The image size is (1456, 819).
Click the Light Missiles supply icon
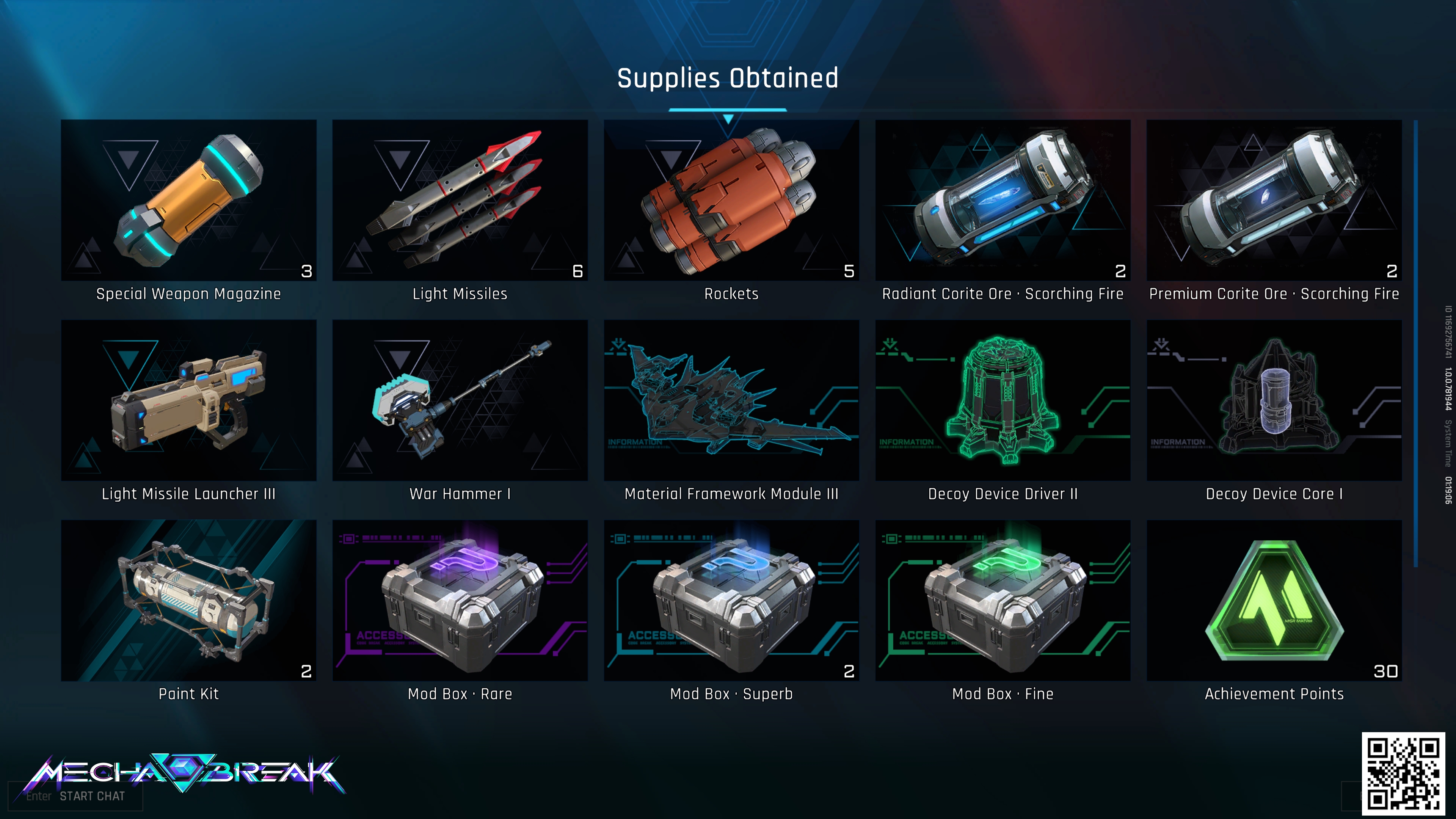(x=460, y=200)
